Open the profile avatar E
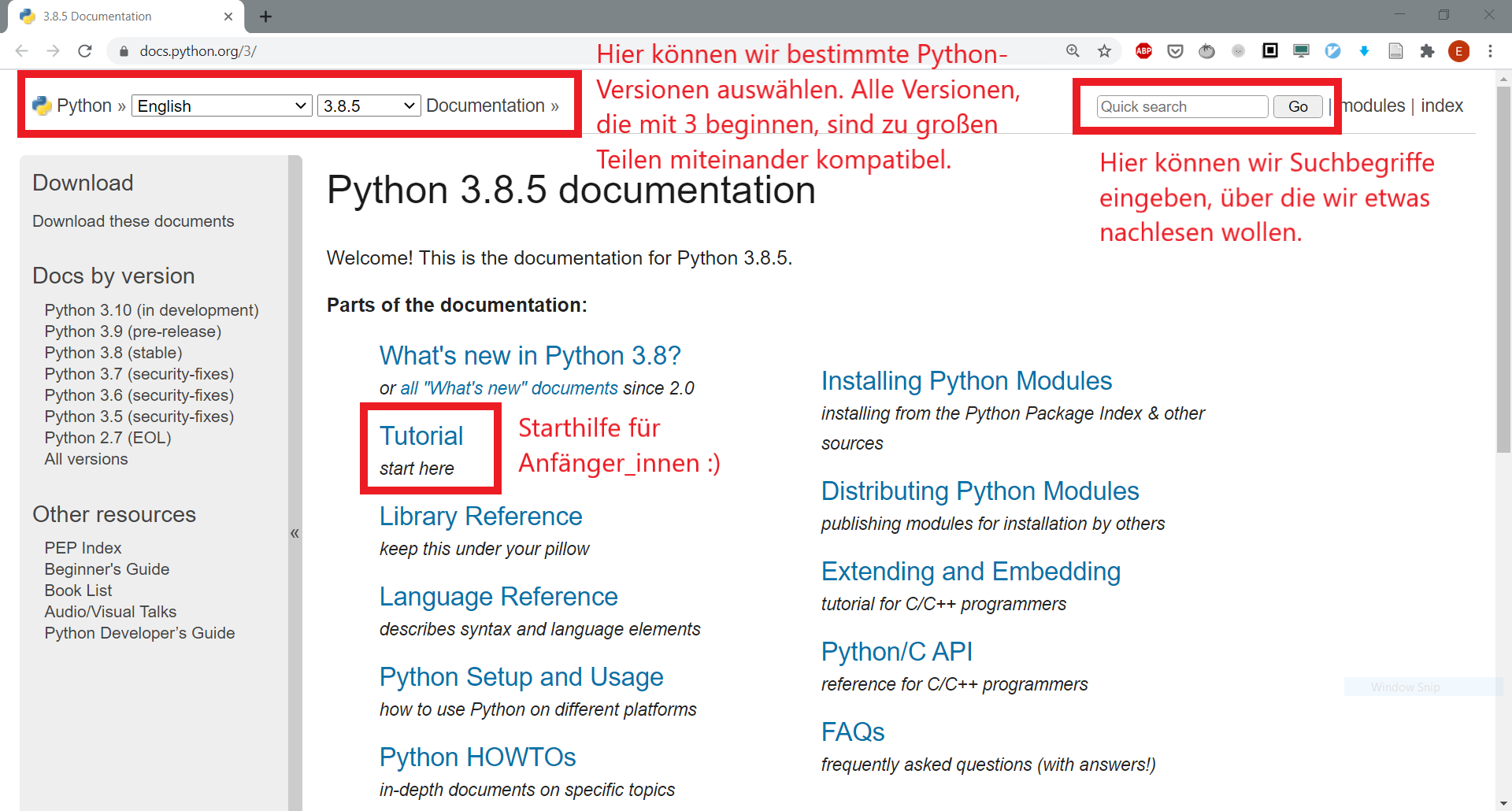The height and width of the screenshot is (811, 1512). pos(1458,51)
